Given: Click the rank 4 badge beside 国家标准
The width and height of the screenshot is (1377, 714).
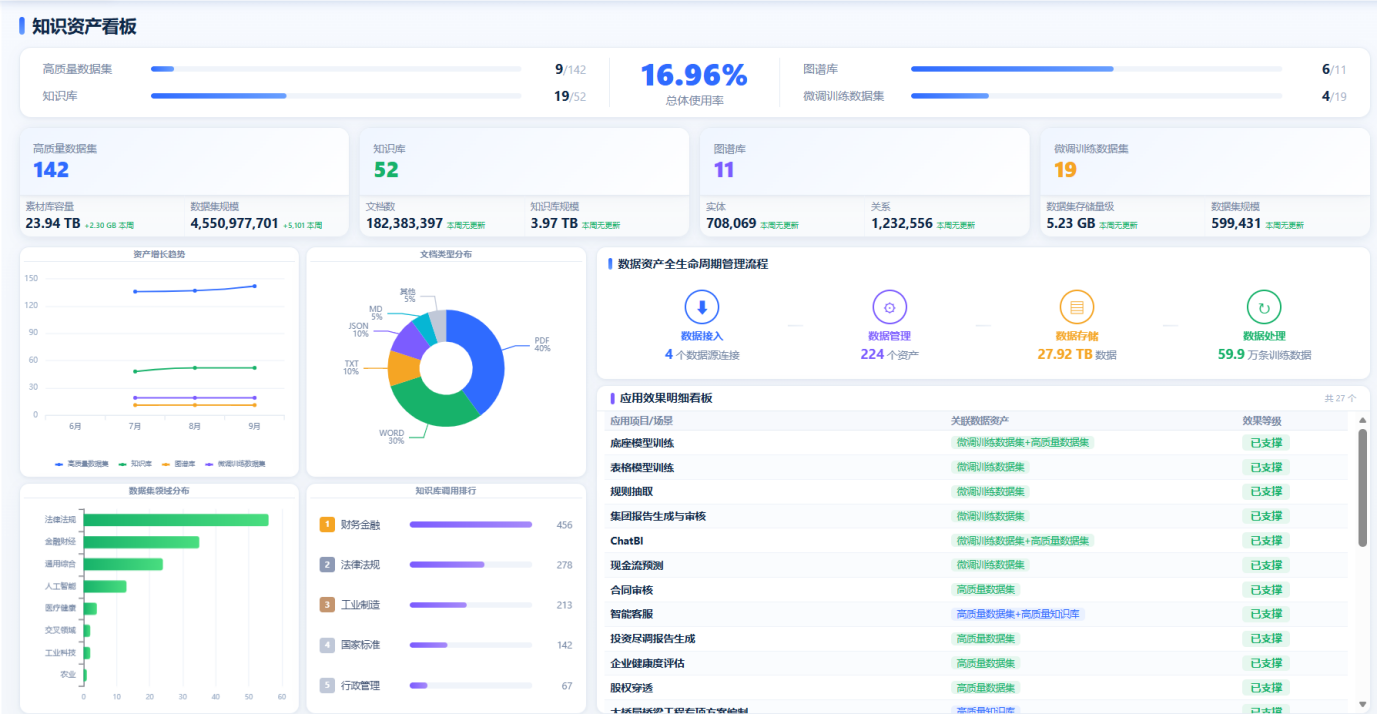Looking at the screenshot, I should point(327,645).
